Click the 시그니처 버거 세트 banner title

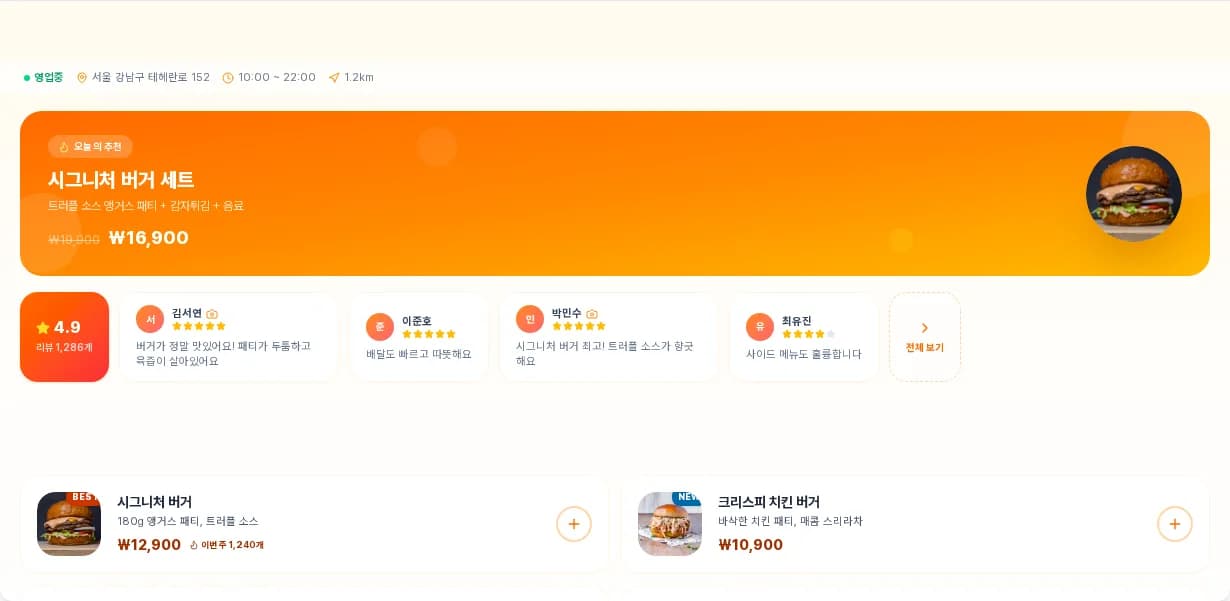coord(121,180)
